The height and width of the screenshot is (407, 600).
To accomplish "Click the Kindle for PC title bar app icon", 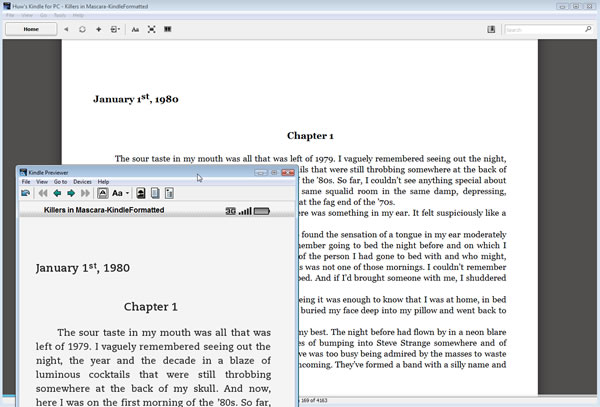I will (7, 6).
